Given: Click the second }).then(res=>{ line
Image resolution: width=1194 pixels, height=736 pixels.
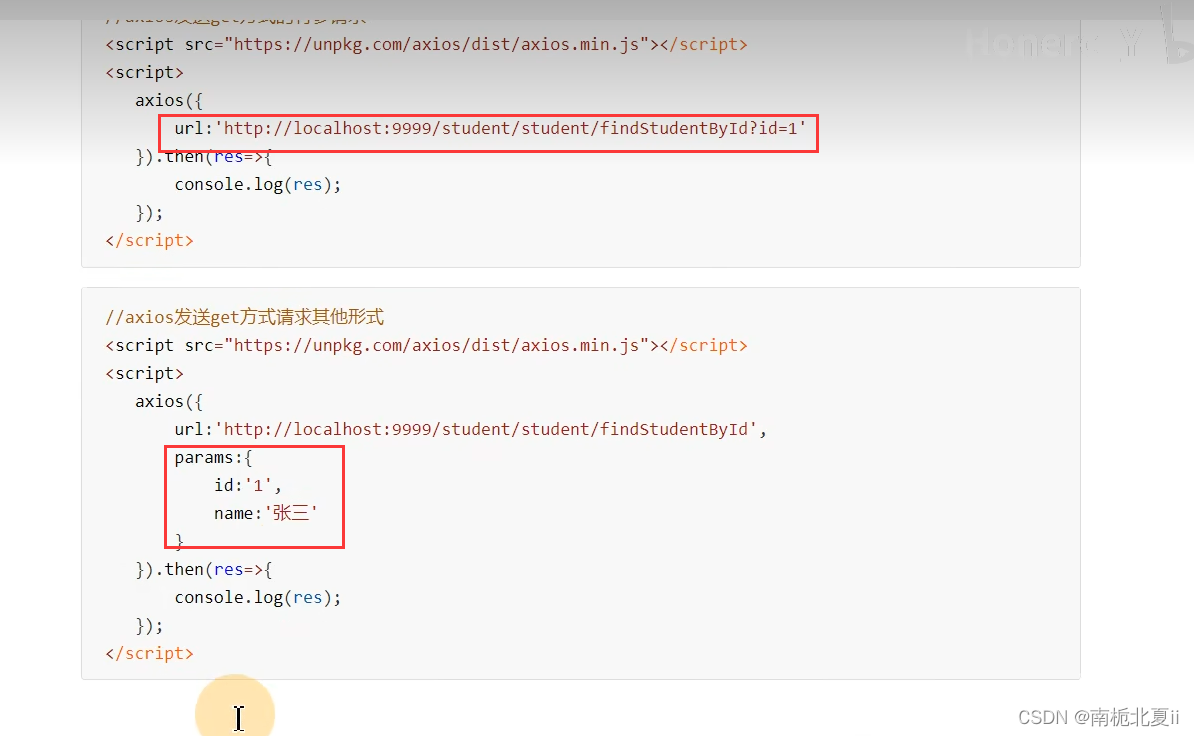Looking at the screenshot, I should pos(203,569).
